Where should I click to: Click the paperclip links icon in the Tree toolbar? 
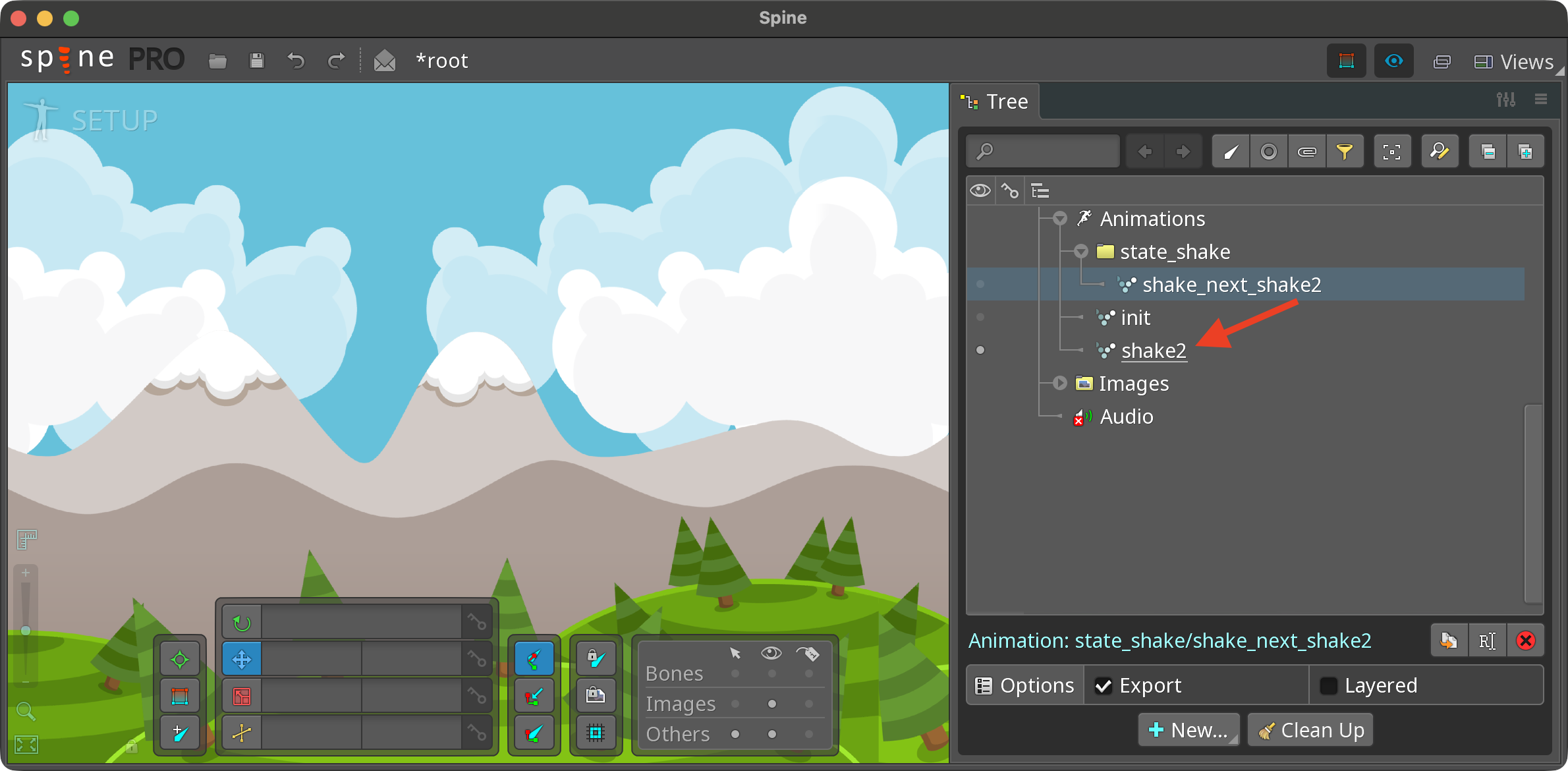1307,151
